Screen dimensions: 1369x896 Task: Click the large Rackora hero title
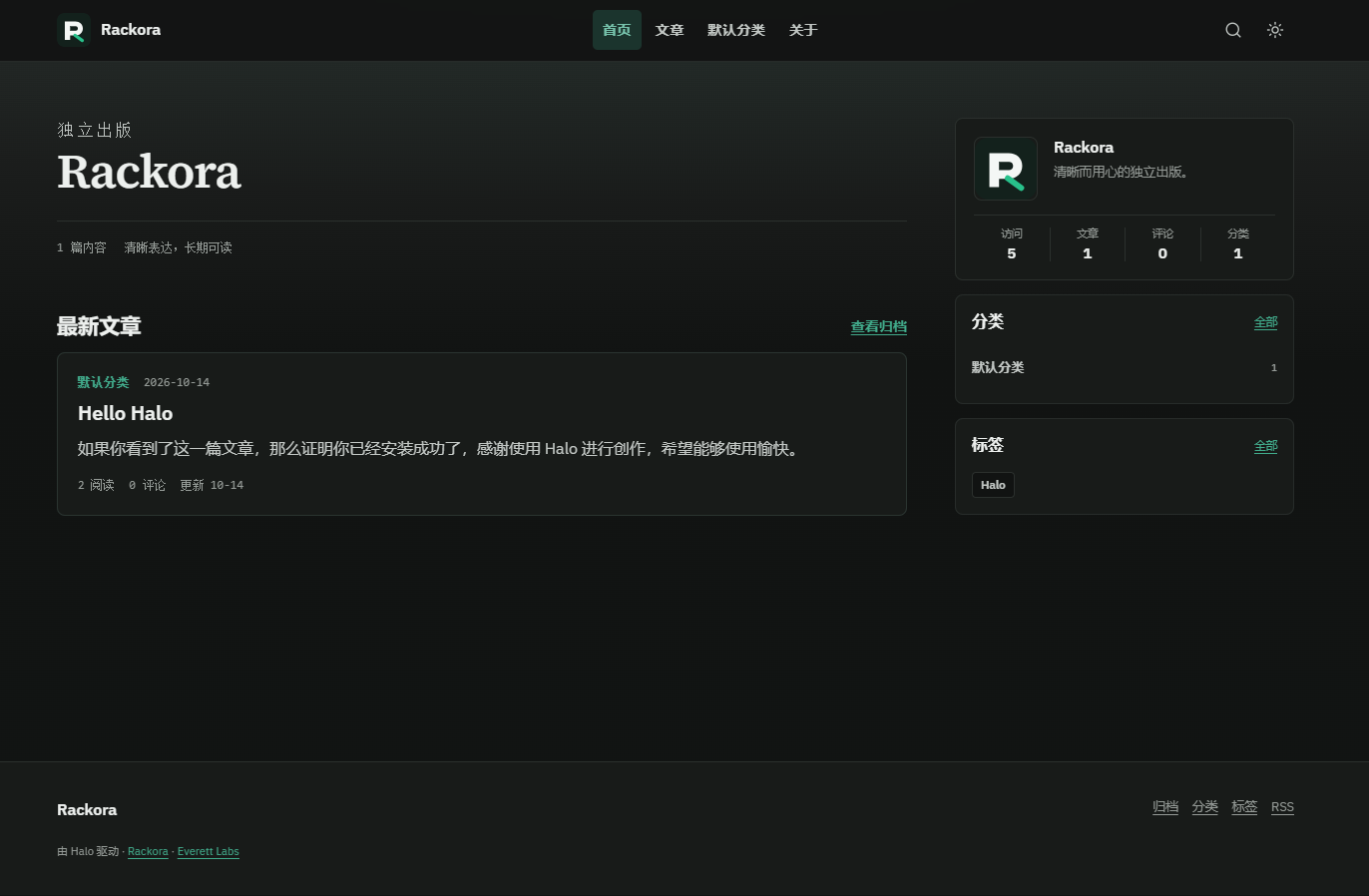click(149, 172)
